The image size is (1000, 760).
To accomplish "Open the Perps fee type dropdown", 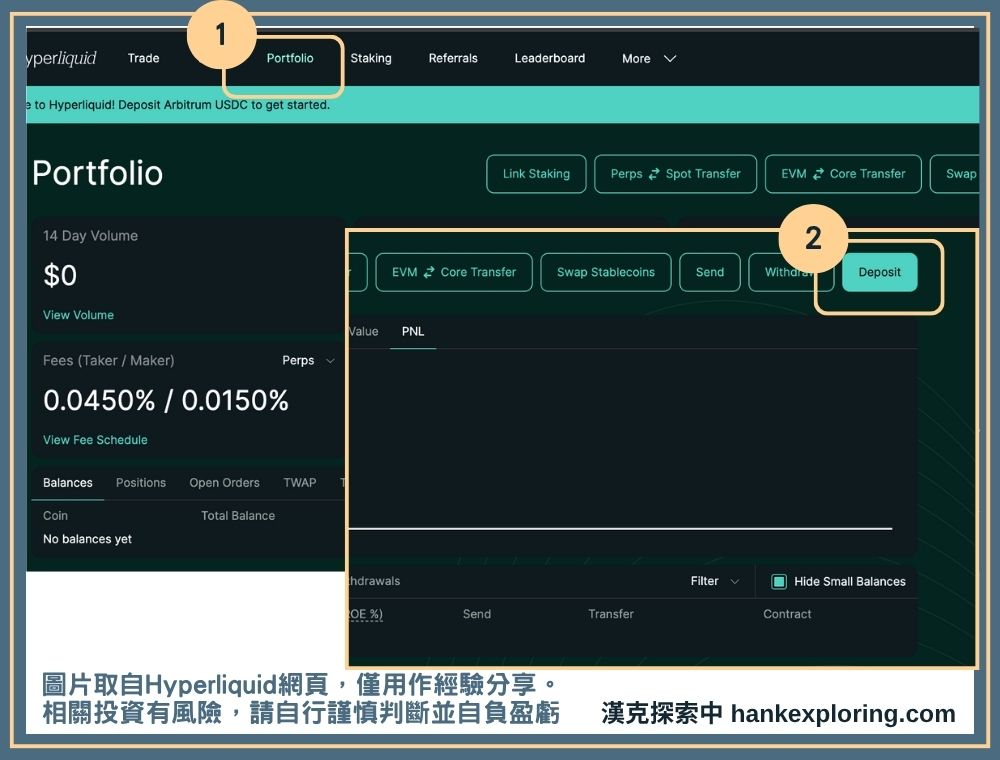I will (x=307, y=361).
